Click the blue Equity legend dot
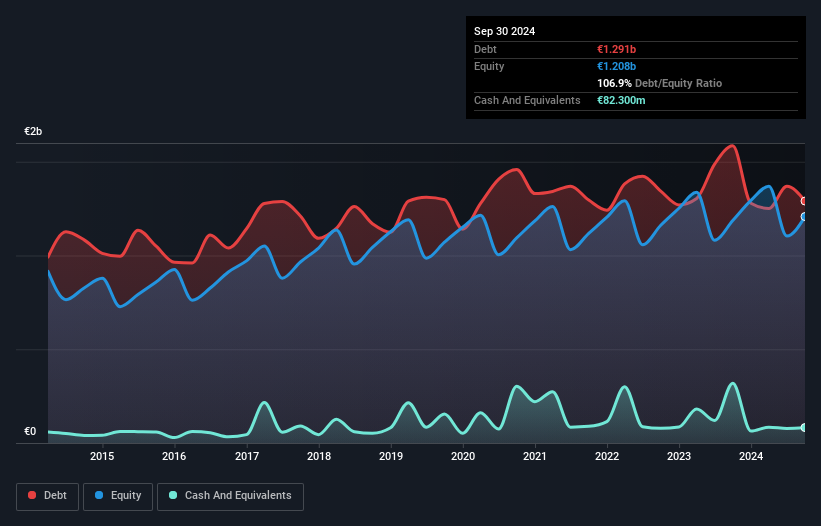The width and height of the screenshot is (821, 526). (99, 495)
